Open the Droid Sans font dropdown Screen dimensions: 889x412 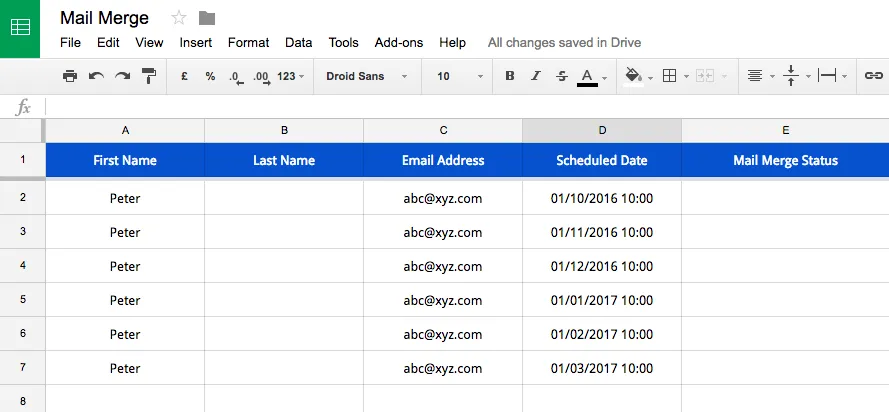click(367, 76)
